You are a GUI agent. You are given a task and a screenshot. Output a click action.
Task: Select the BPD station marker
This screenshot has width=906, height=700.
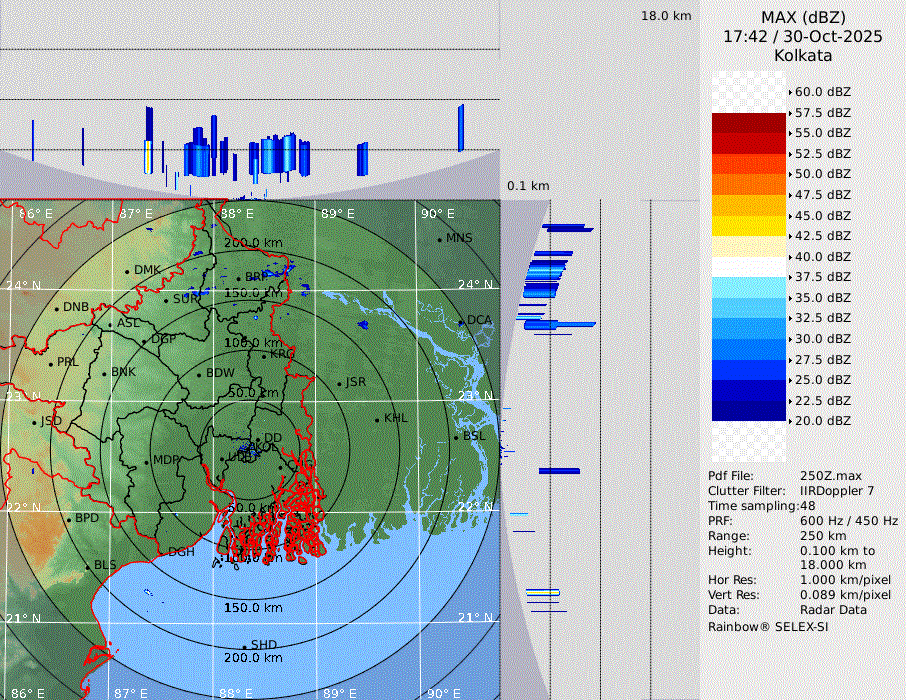click(x=68, y=519)
